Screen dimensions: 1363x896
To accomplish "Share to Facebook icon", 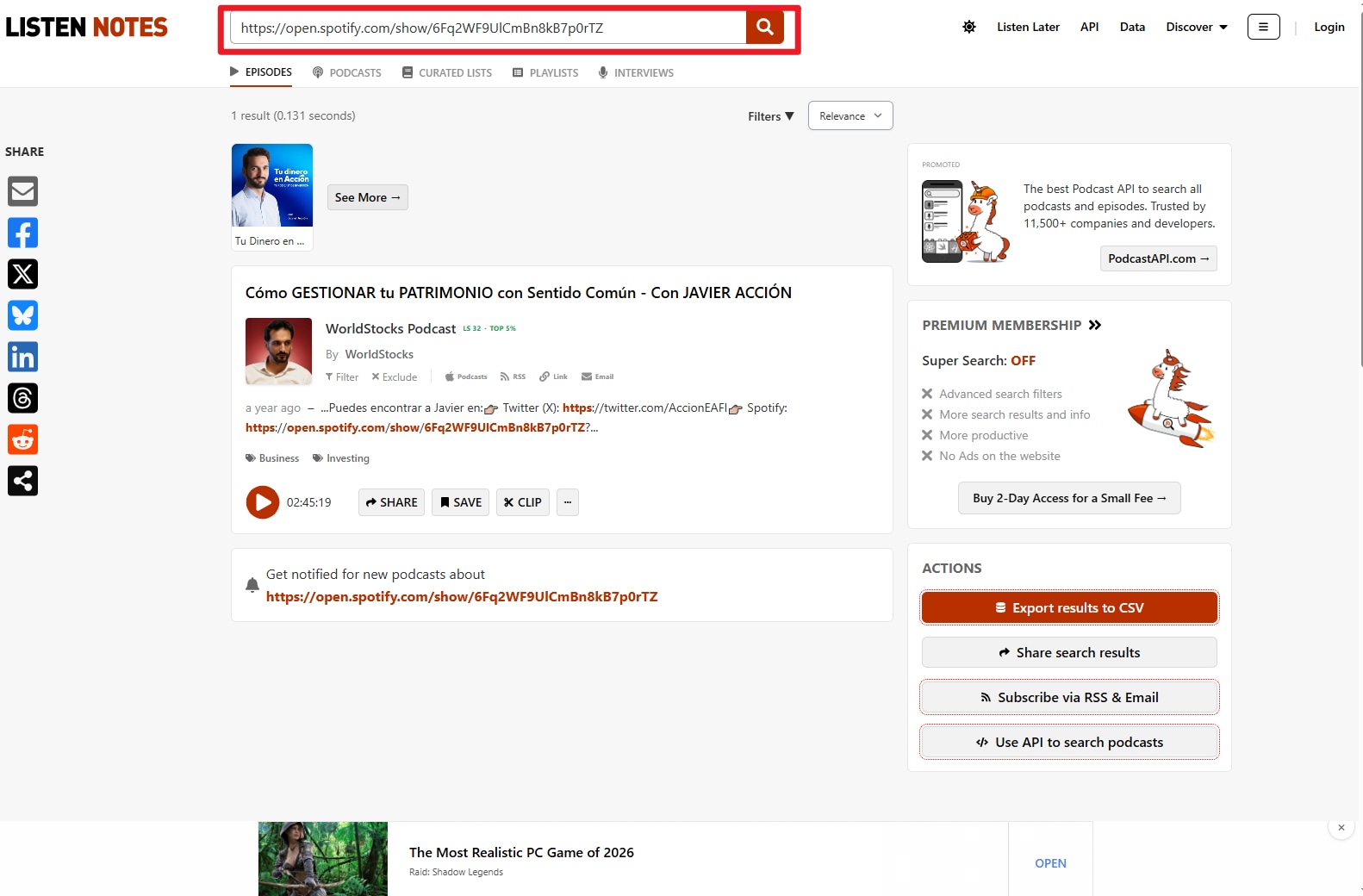I will (23, 233).
